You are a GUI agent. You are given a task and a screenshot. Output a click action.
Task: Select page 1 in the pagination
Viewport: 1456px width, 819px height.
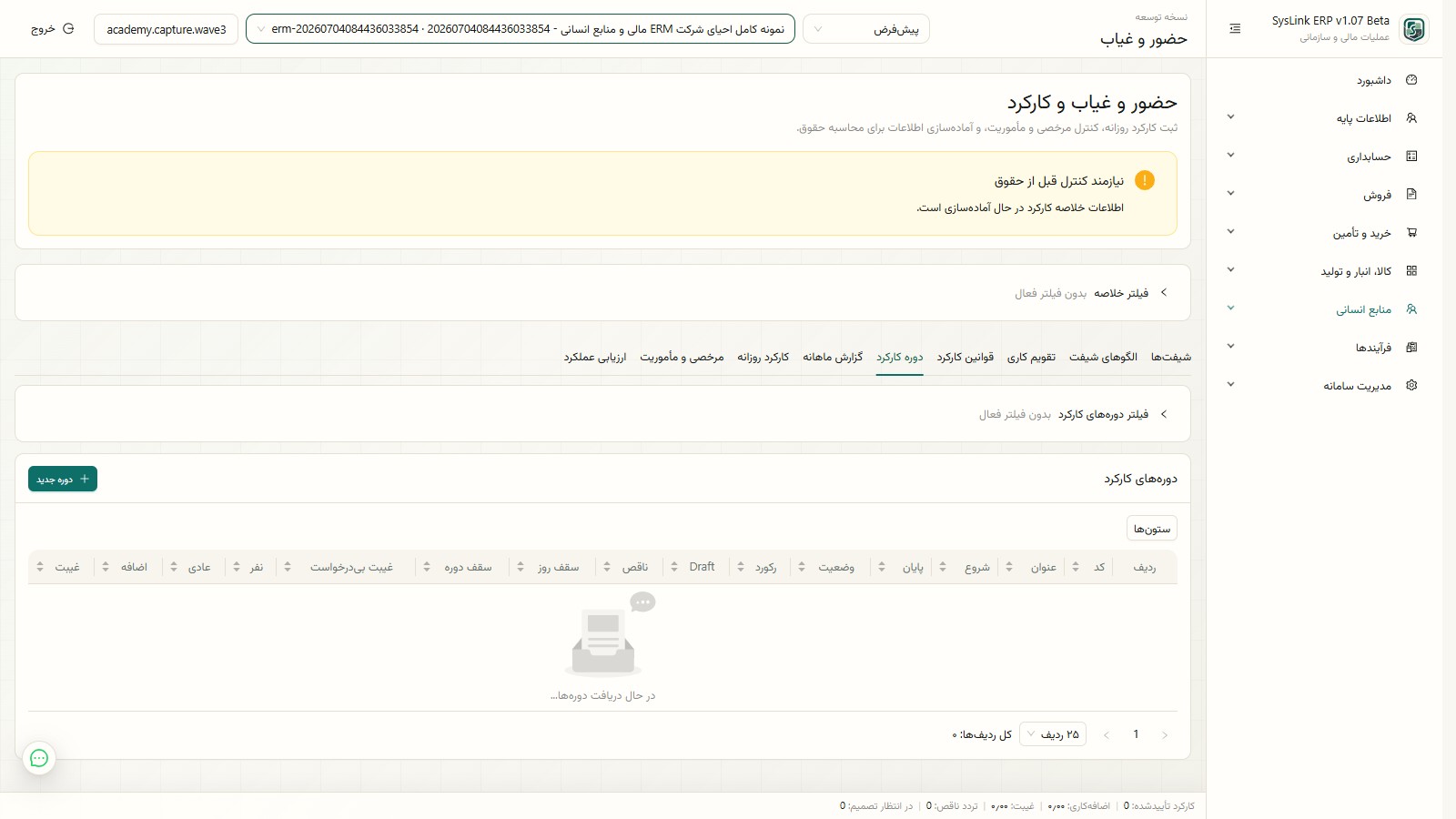tap(1136, 734)
